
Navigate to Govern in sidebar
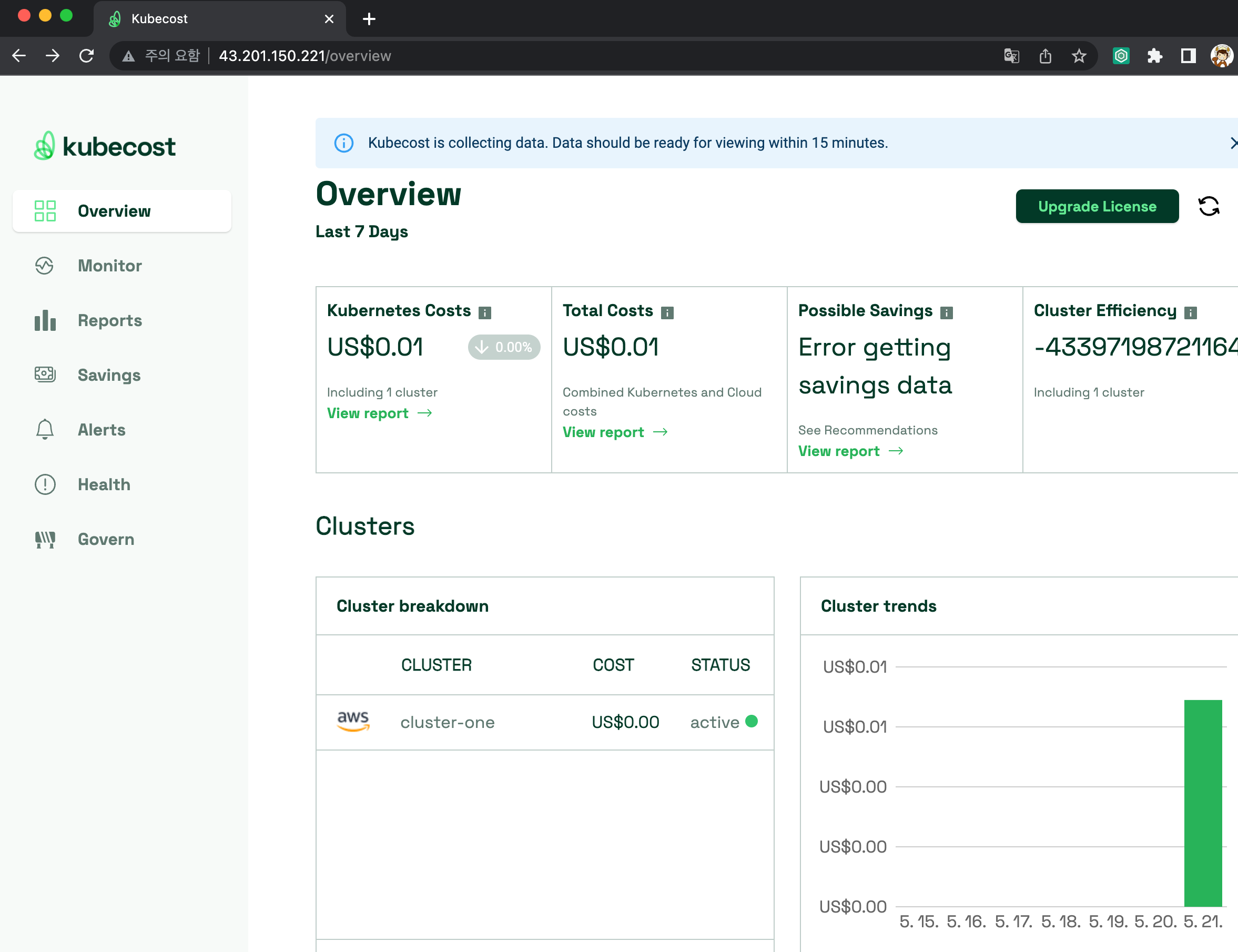pos(106,539)
